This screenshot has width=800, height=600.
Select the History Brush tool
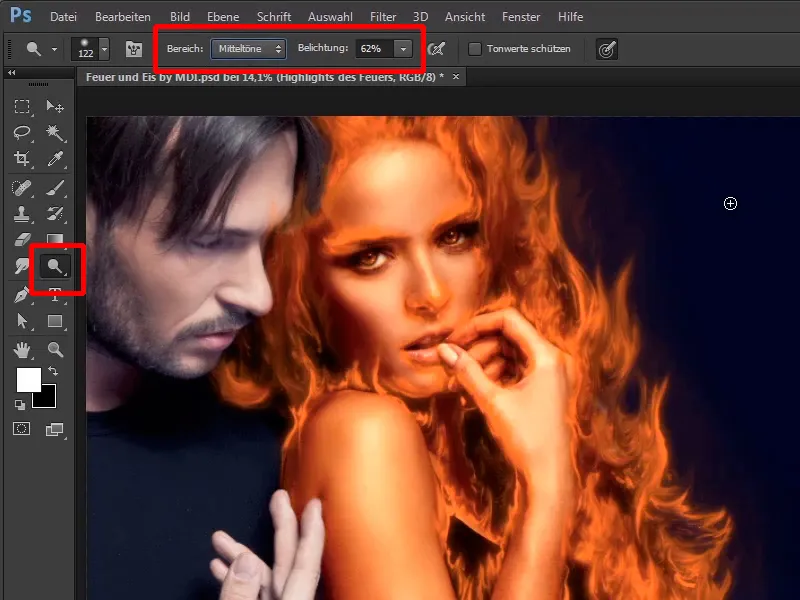[x=55, y=214]
